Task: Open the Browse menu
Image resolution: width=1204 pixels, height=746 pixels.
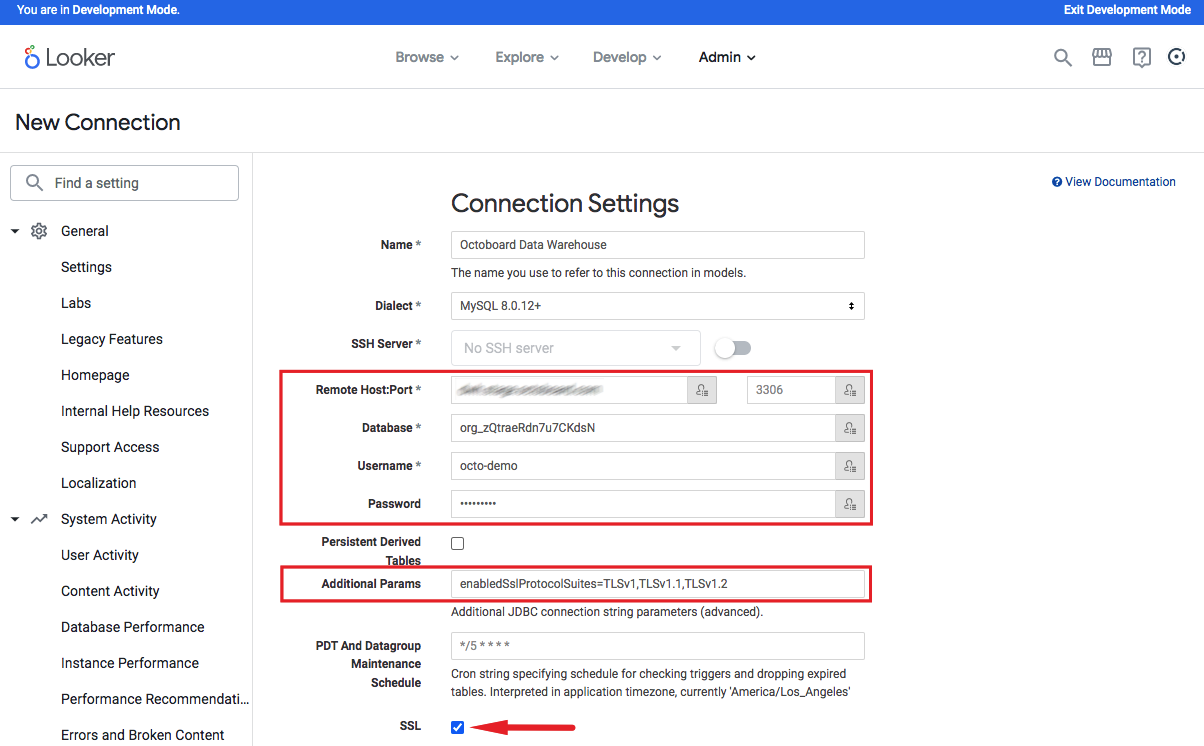Action: [427, 57]
